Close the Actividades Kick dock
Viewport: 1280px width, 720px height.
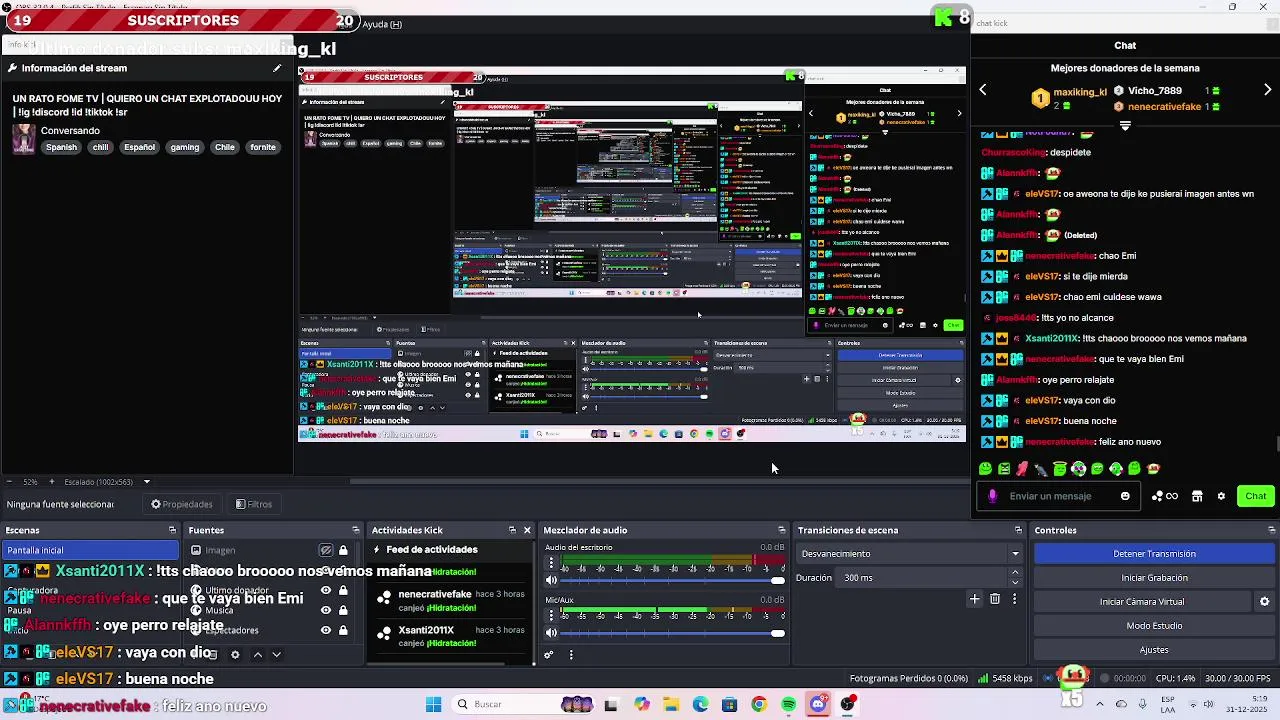(x=527, y=530)
